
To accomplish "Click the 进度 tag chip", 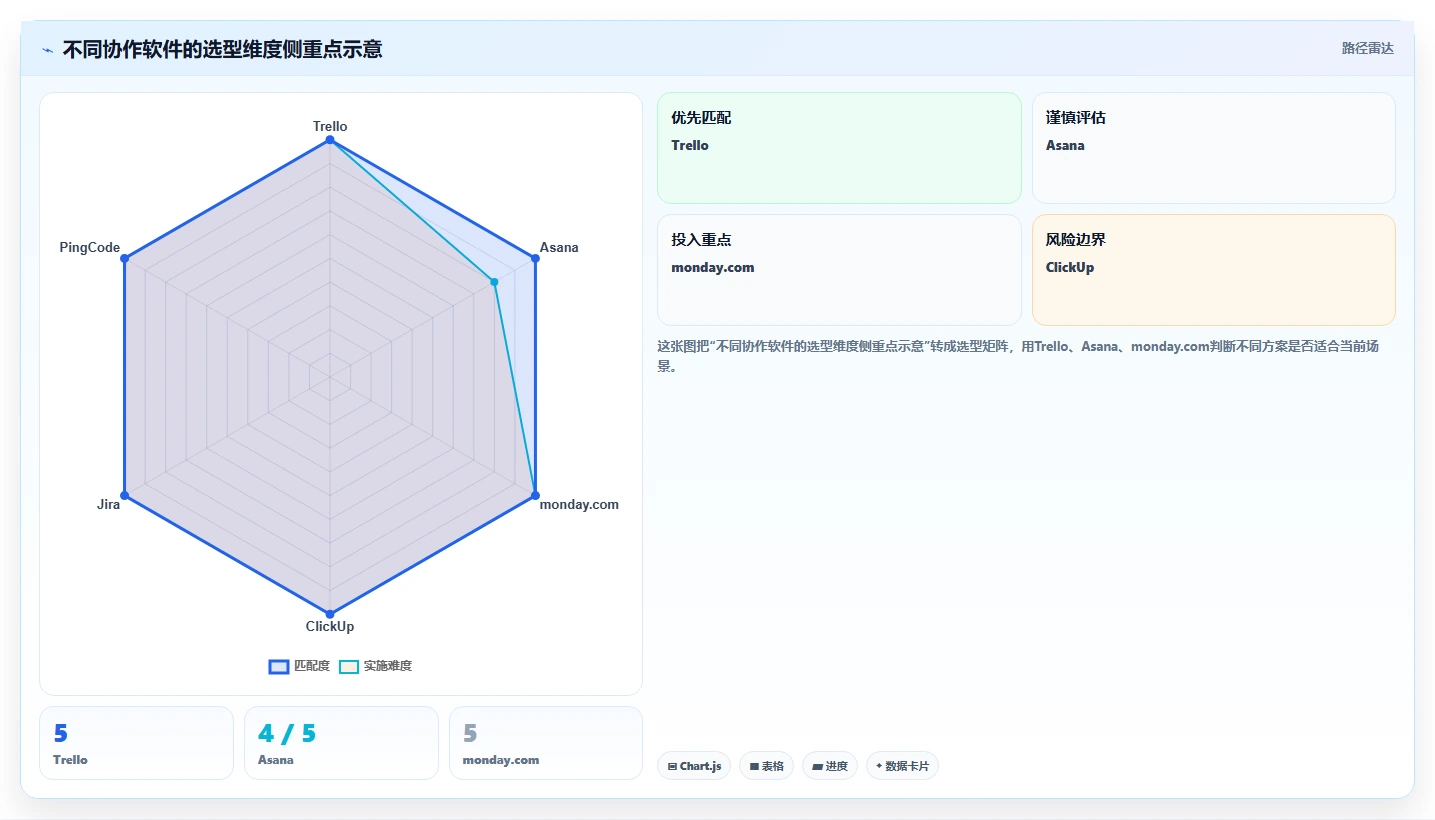I will coord(830,766).
